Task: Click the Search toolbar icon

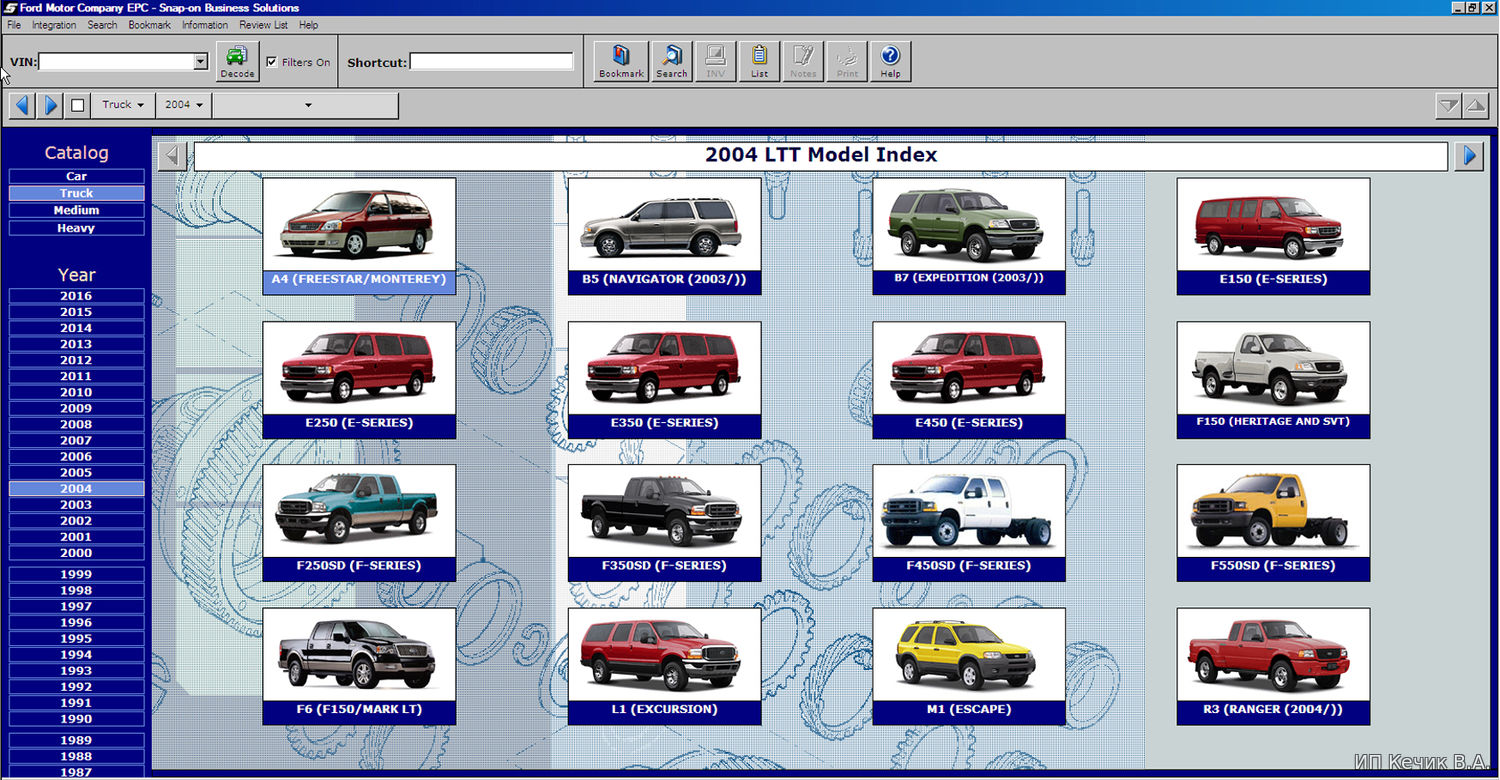Action: coord(671,61)
